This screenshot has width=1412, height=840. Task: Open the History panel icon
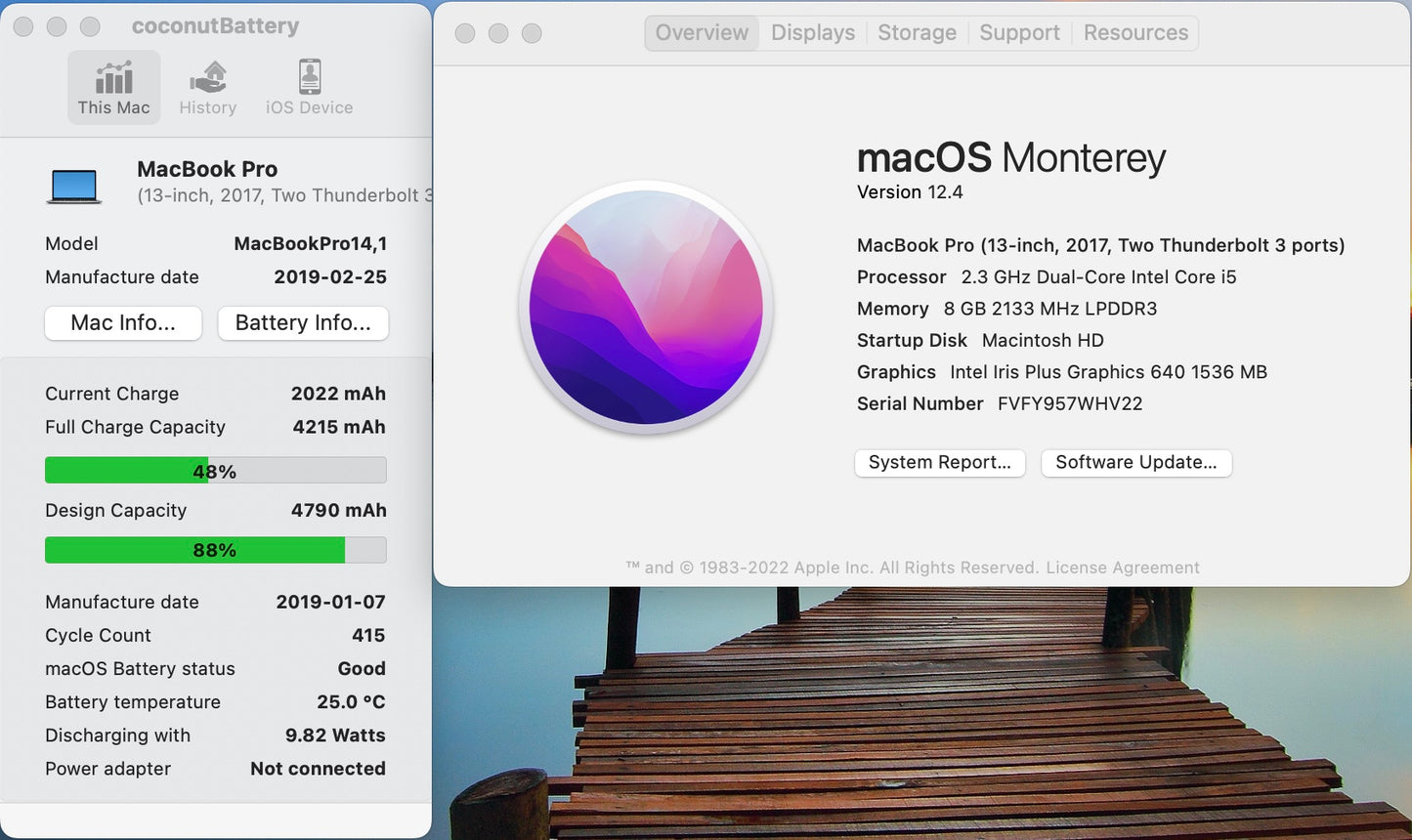tap(207, 87)
